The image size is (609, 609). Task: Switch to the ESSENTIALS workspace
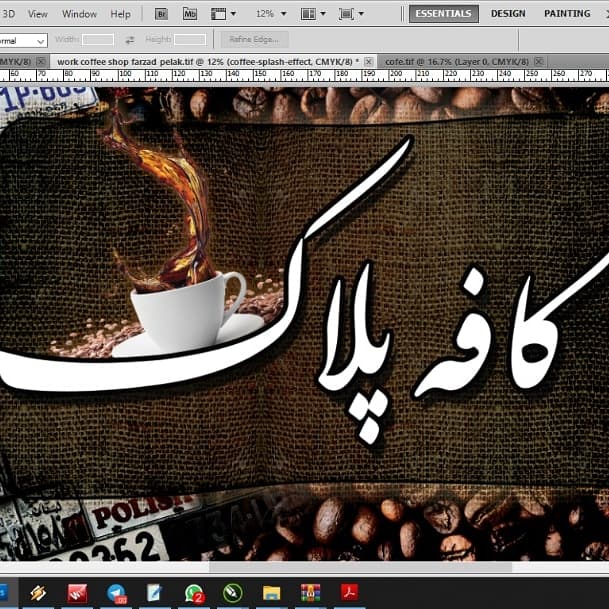pyautogui.click(x=444, y=14)
